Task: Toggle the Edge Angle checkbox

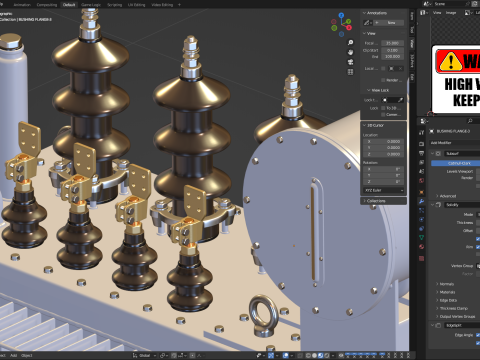Action: tap(478, 335)
